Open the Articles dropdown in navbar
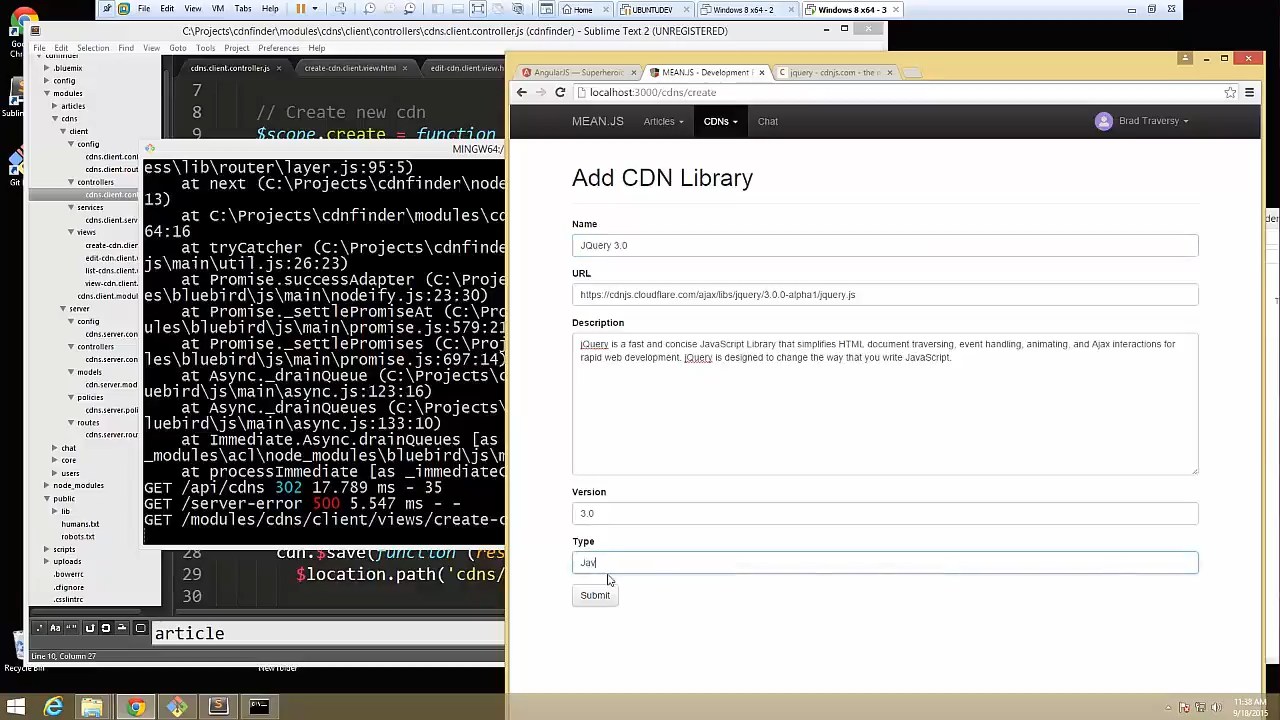1280x720 pixels. coord(663,121)
